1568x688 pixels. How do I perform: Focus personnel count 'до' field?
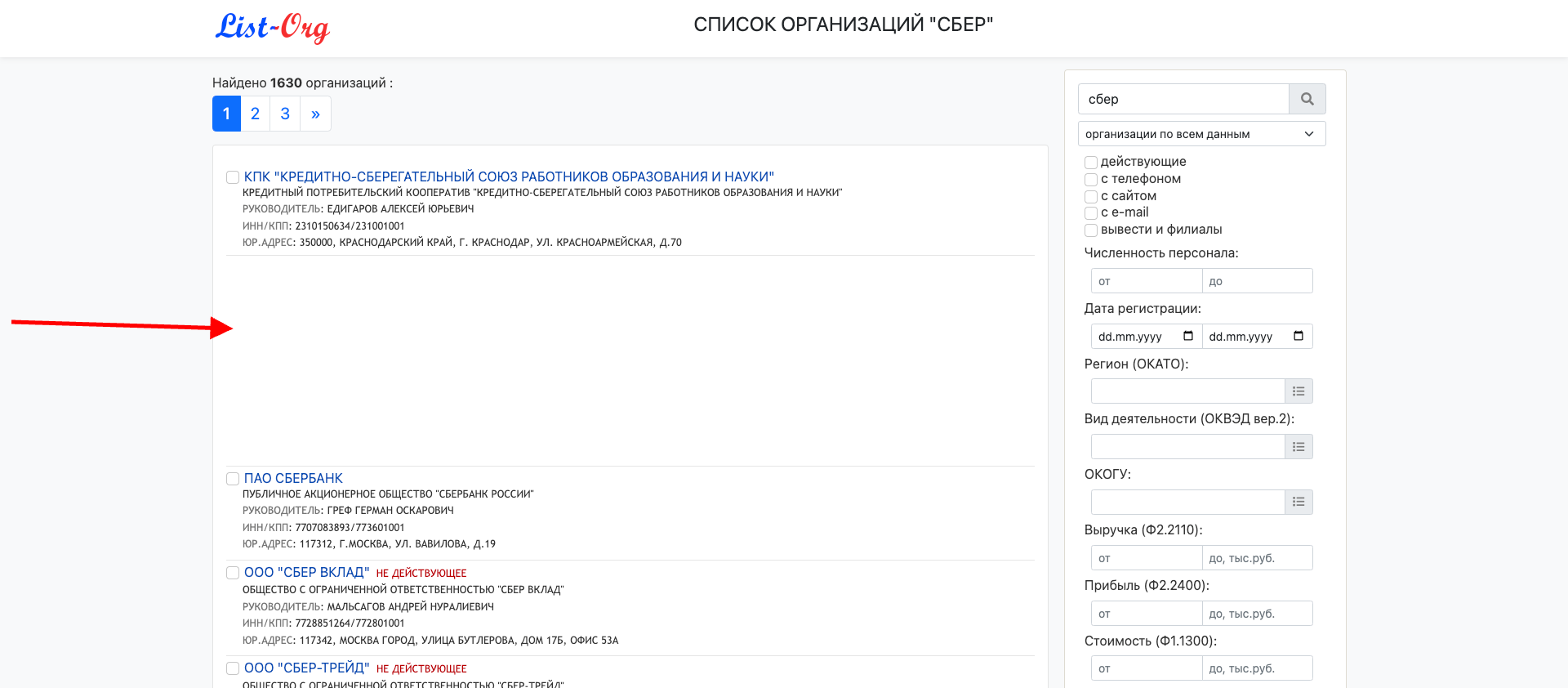(x=1258, y=281)
